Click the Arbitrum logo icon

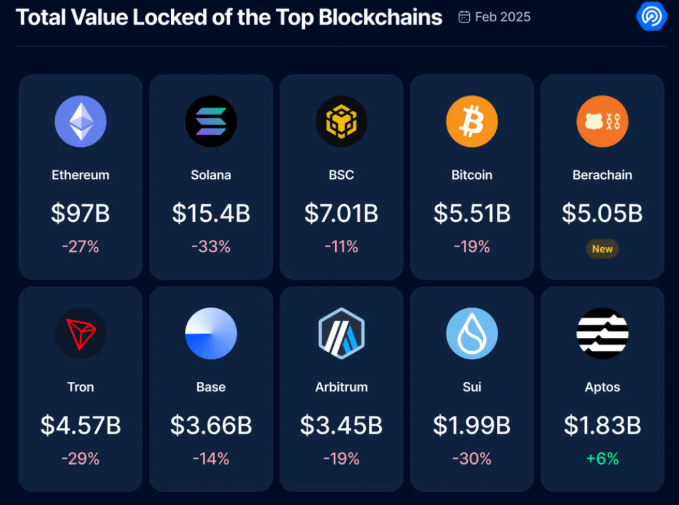341,334
